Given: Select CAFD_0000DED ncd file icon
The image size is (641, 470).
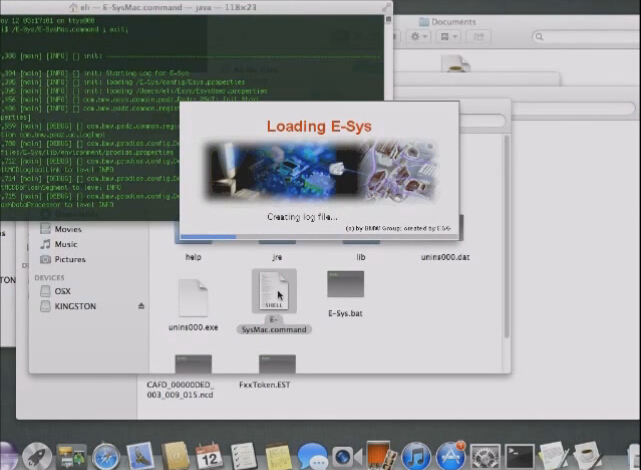Looking at the screenshot, I should point(193,364).
